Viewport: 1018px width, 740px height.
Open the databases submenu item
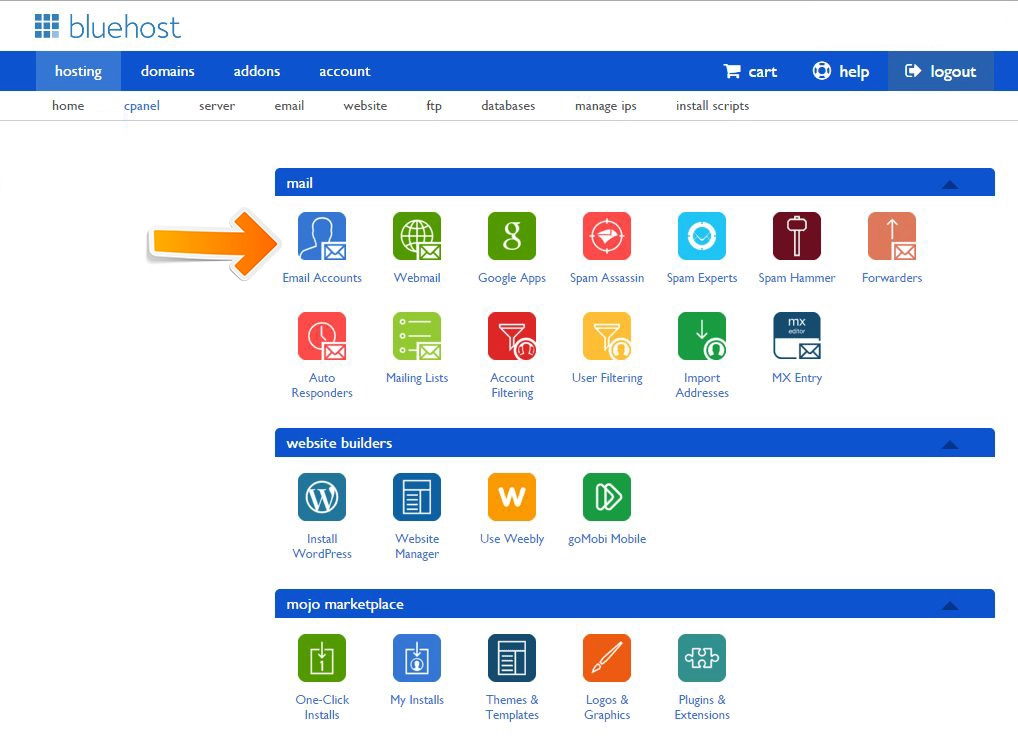coord(508,106)
